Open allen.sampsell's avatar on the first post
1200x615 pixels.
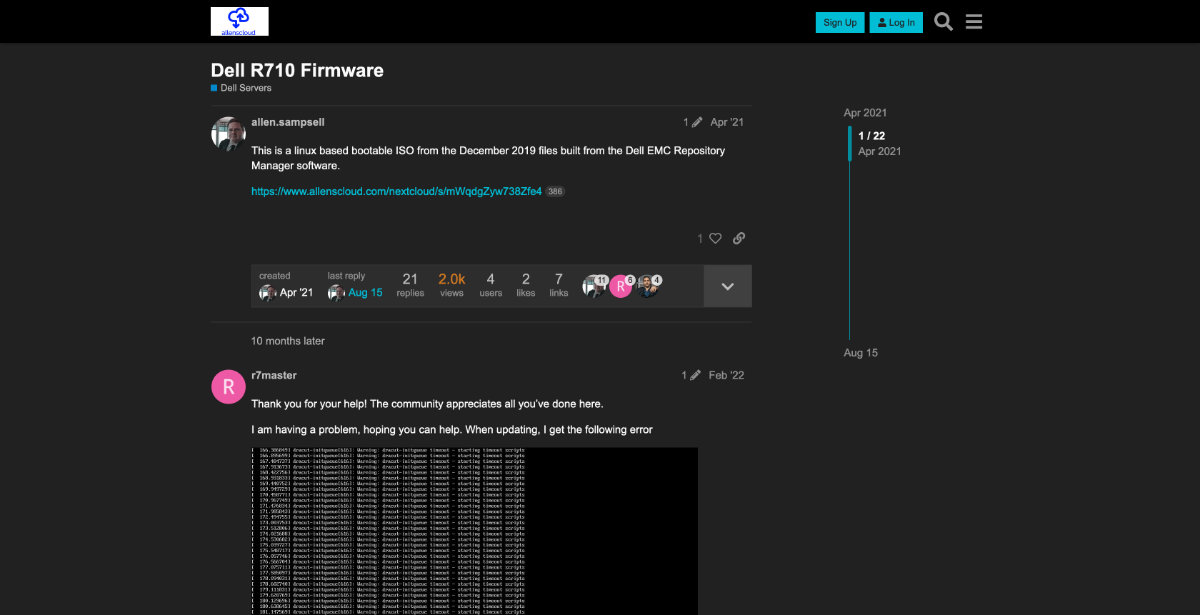[228, 134]
